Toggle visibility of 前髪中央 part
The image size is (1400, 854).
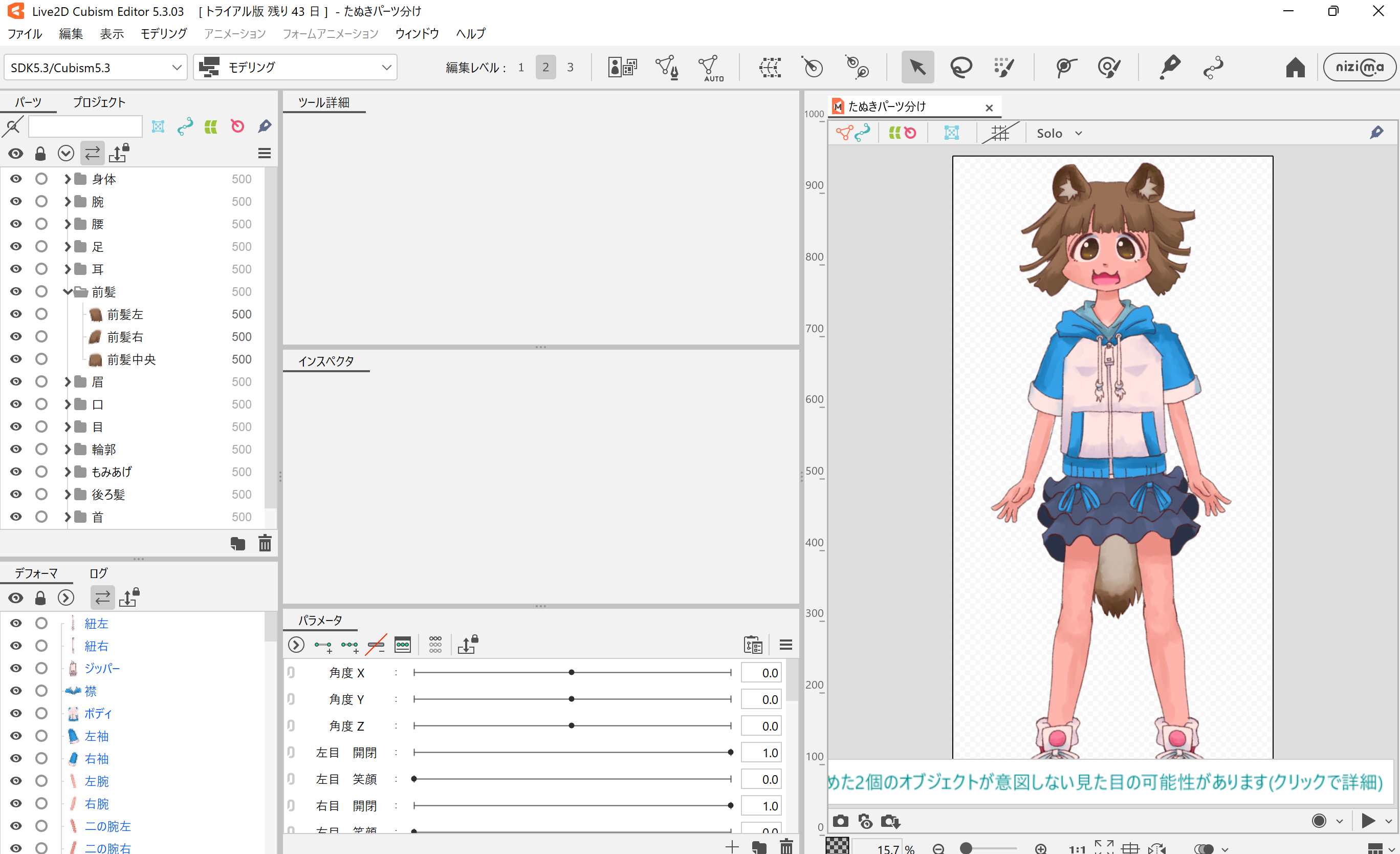tap(16, 359)
